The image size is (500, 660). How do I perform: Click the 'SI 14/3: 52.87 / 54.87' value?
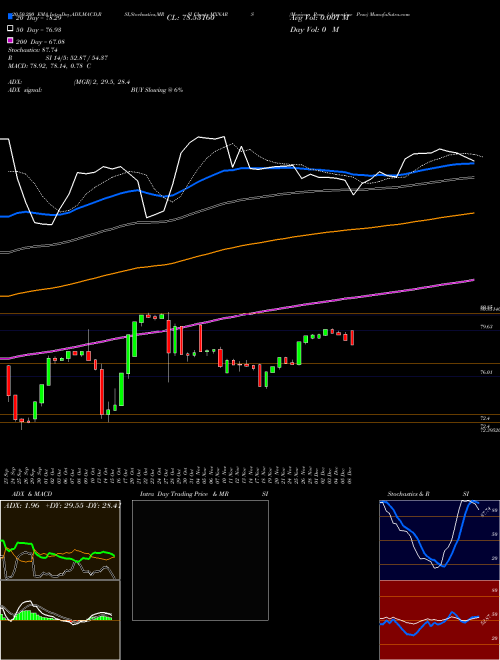(x=77, y=58)
